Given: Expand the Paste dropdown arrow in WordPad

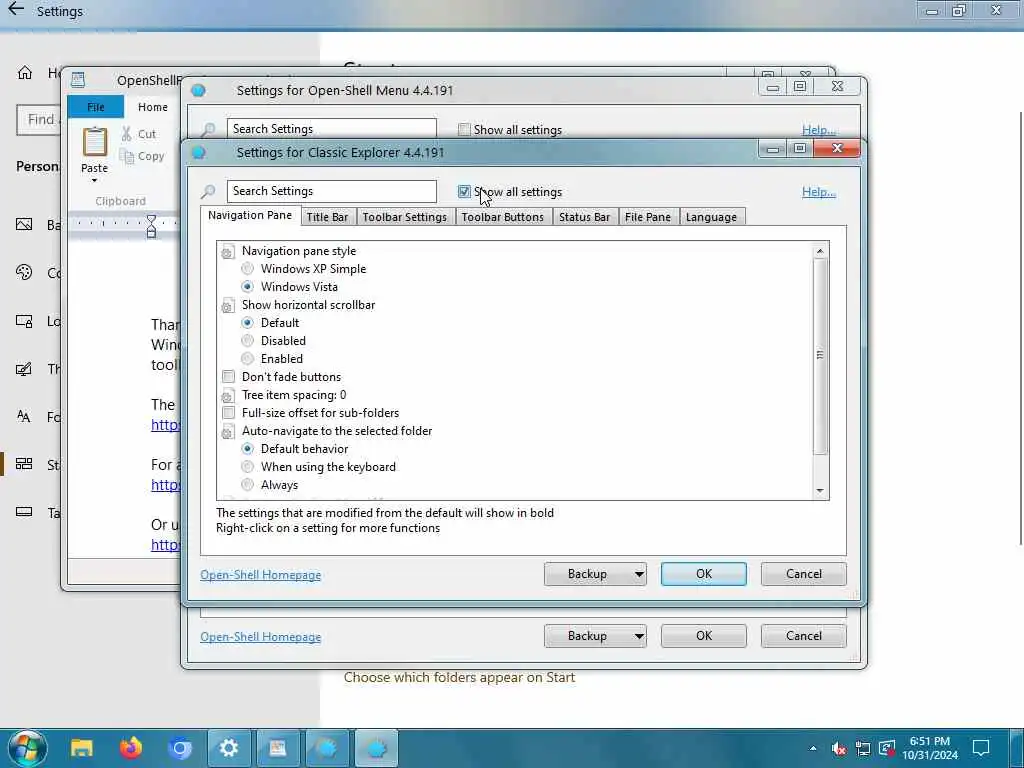Looking at the screenshot, I should point(95,181).
